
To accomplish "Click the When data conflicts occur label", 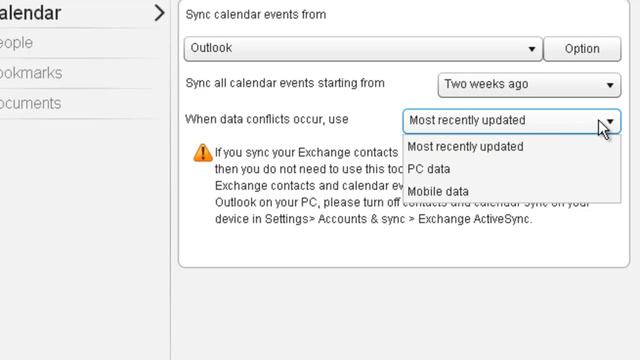I will coord(267,119).
